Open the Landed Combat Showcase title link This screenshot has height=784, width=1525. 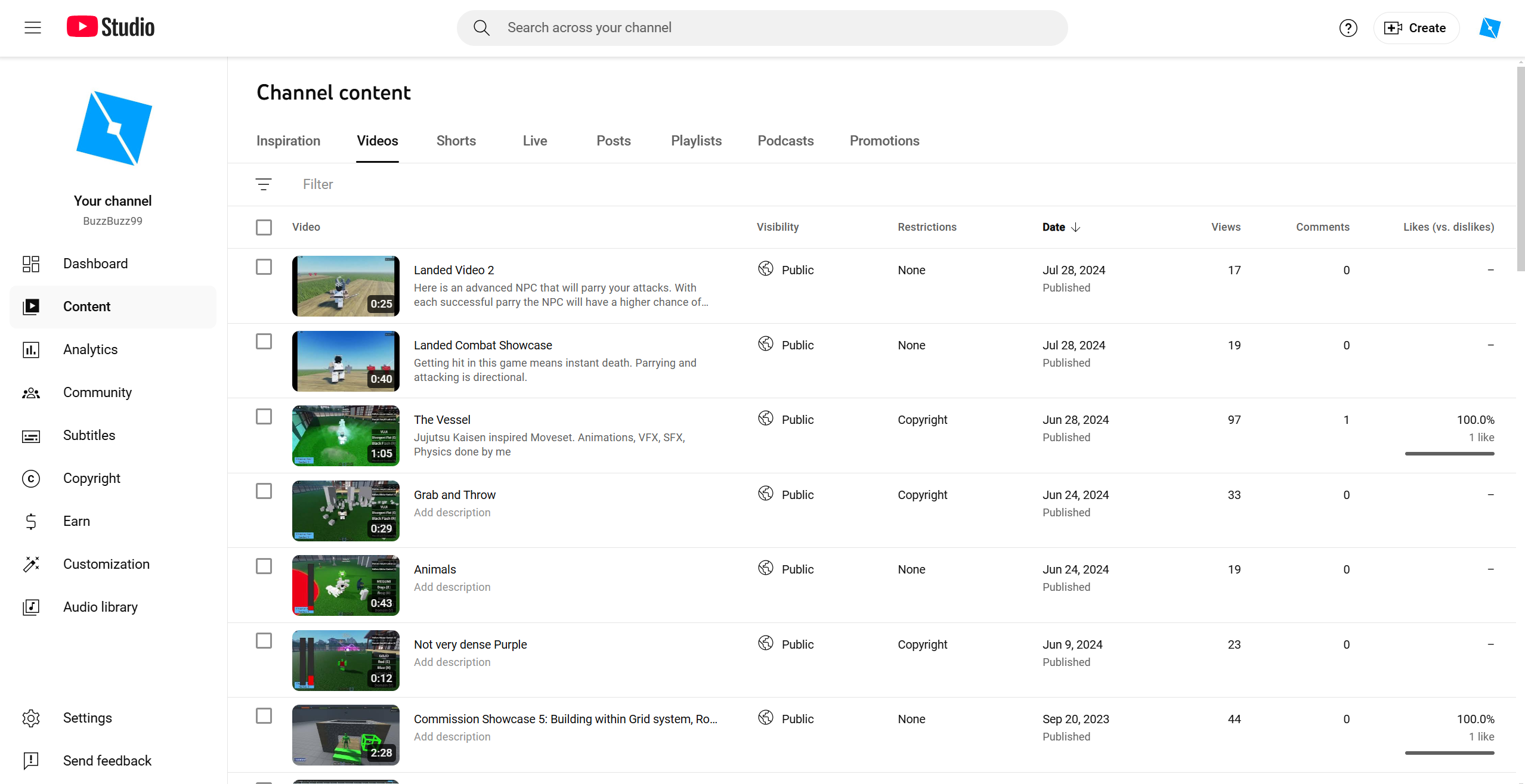(482, 345)
